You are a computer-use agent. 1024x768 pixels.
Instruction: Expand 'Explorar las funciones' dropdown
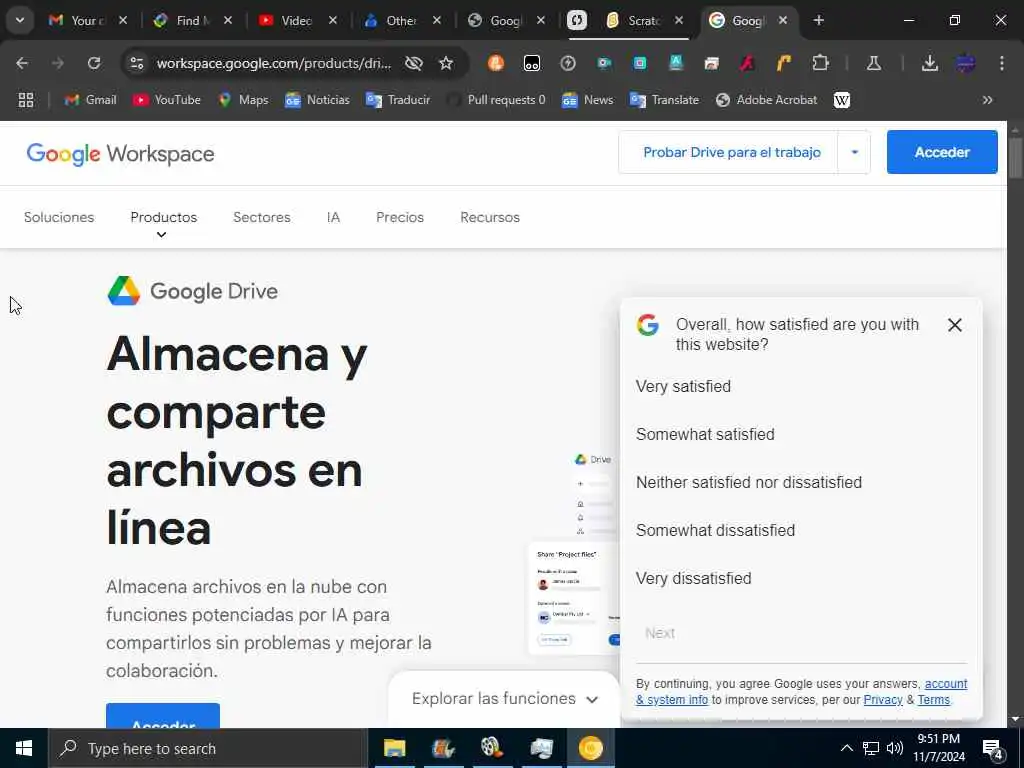click(x=504, y=699)
